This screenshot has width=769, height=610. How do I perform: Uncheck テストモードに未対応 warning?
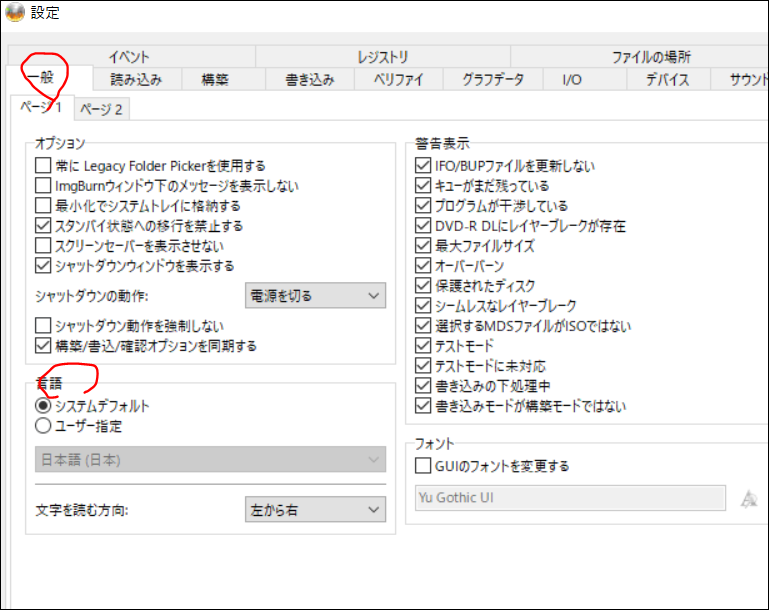(x=423, y=366)
